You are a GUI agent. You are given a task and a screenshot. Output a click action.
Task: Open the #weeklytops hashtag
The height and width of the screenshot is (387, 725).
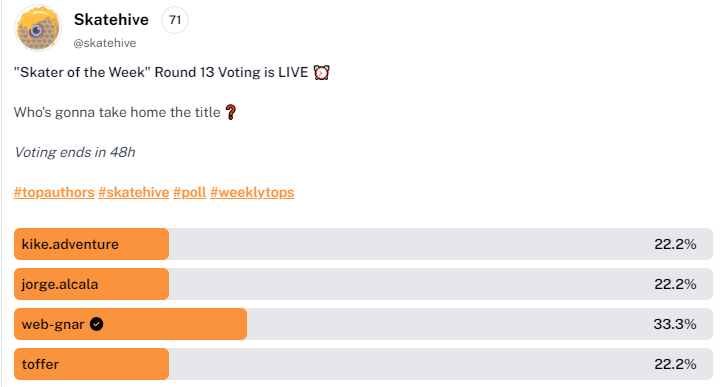(252, 192)
